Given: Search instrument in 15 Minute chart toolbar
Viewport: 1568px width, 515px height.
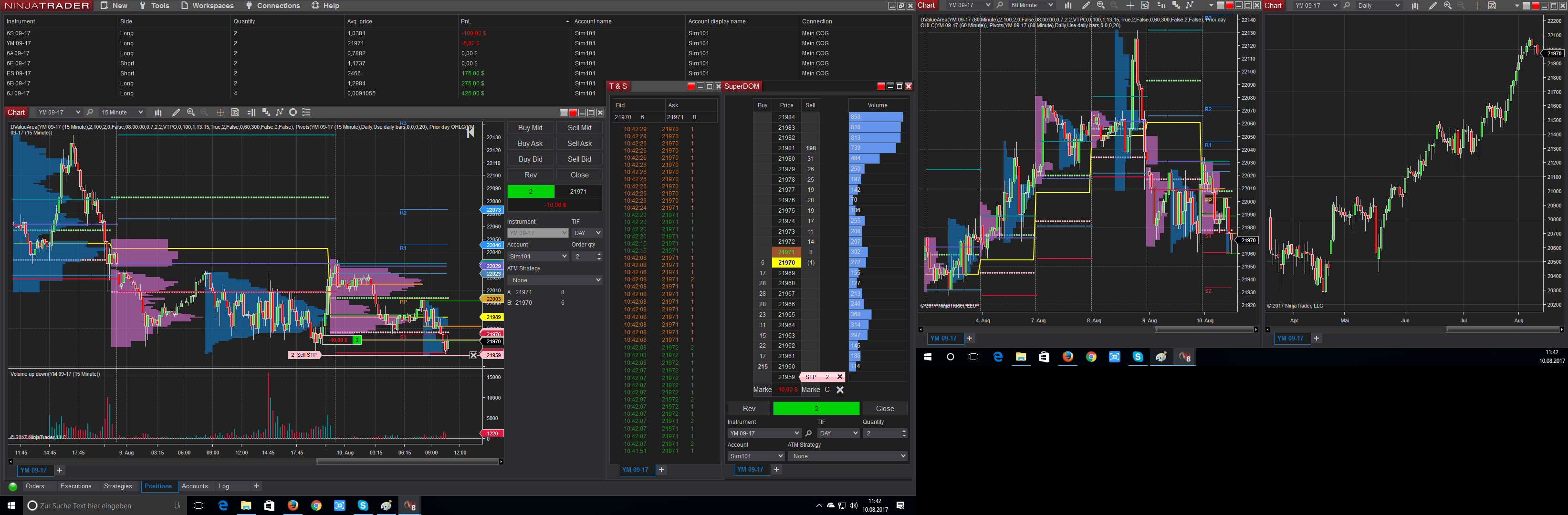Looking at the screenshot, I should click(x=90, y=113).
